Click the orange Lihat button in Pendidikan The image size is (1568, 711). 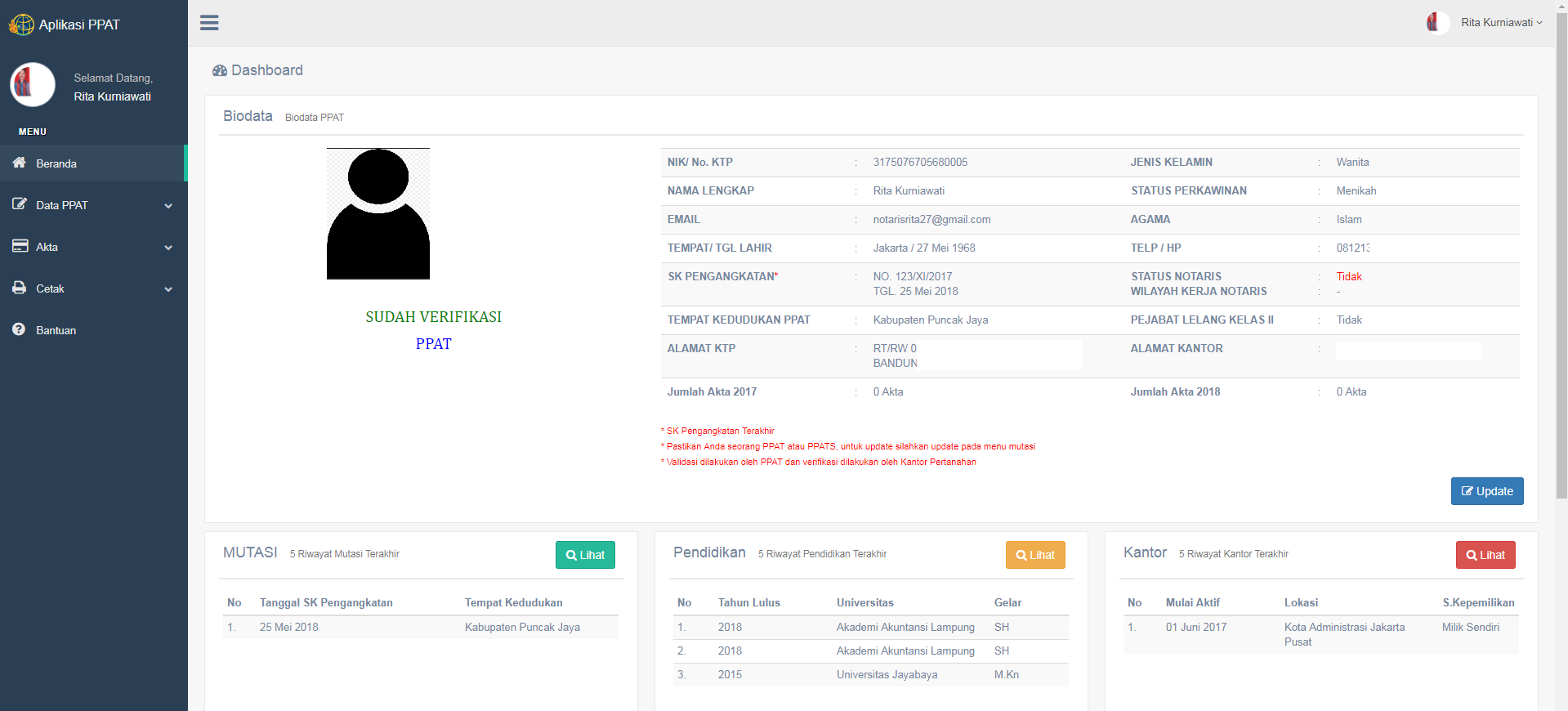pos(1034,555)
